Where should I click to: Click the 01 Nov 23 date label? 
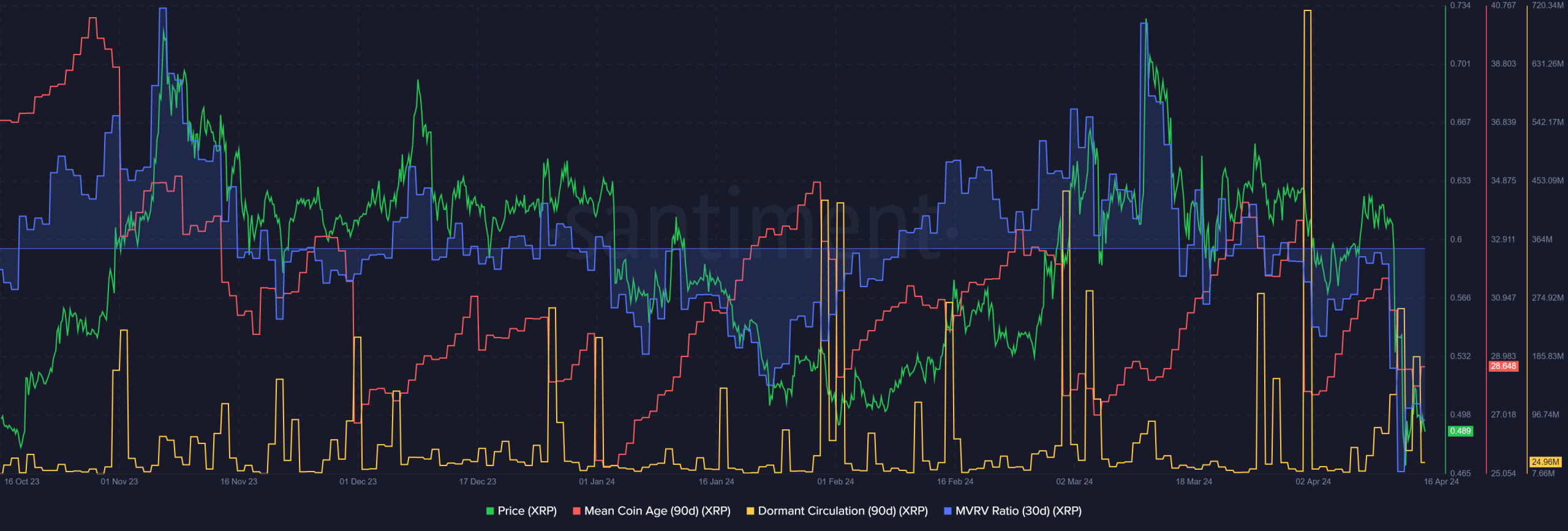119,481
